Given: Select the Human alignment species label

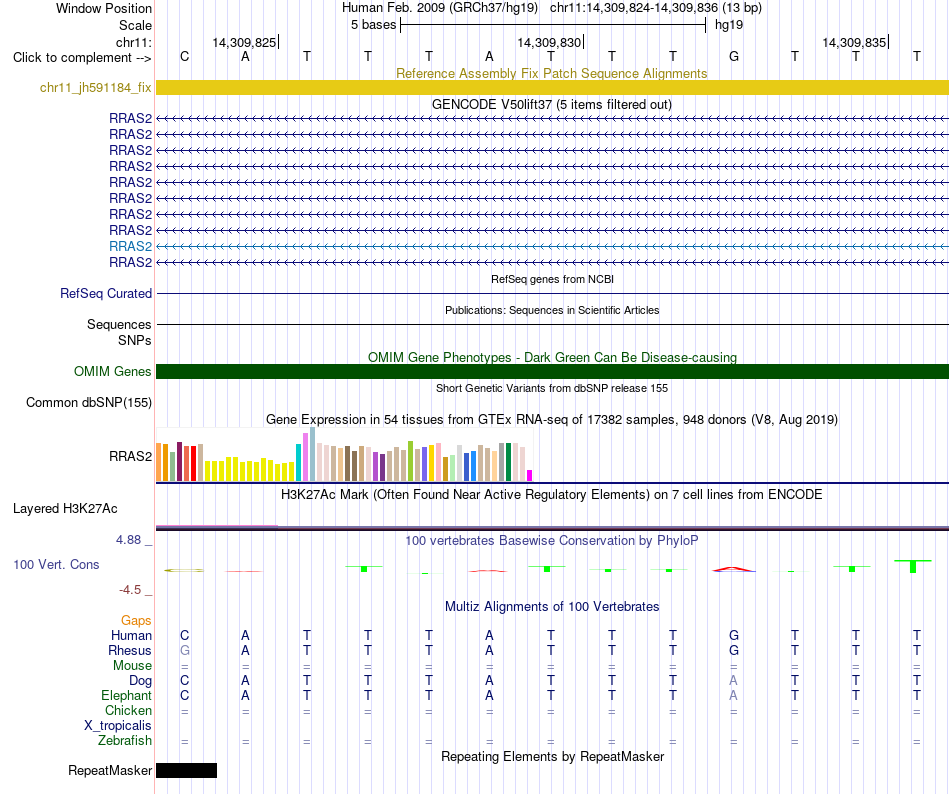Looking at the screenshot, I should coord(131,635).
